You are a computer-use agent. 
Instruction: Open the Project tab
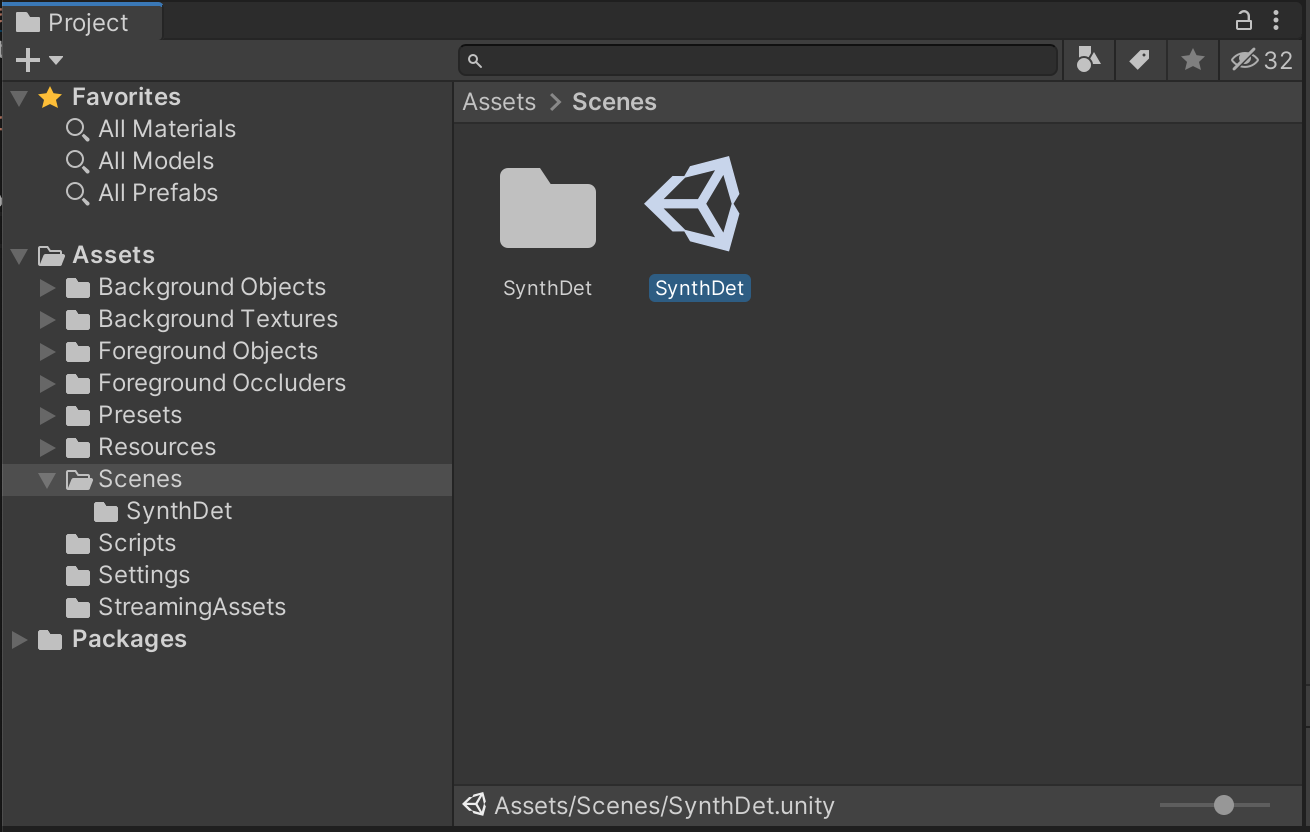[x=80, y=22]
